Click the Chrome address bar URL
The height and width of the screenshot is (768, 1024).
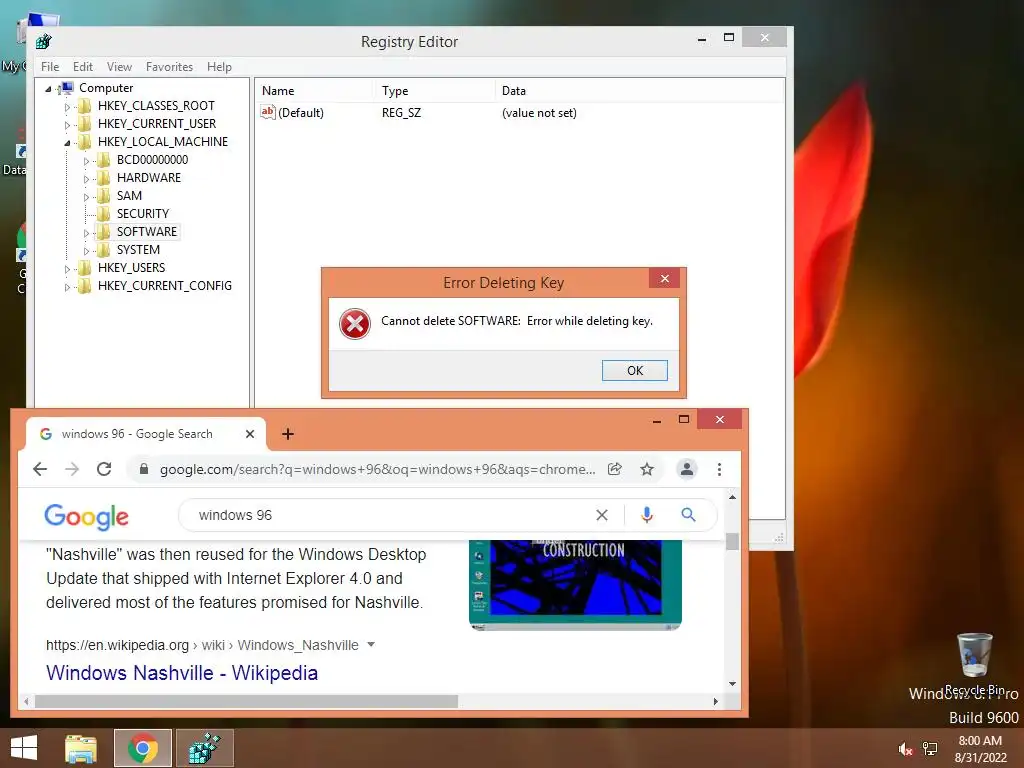pos(377,470)
